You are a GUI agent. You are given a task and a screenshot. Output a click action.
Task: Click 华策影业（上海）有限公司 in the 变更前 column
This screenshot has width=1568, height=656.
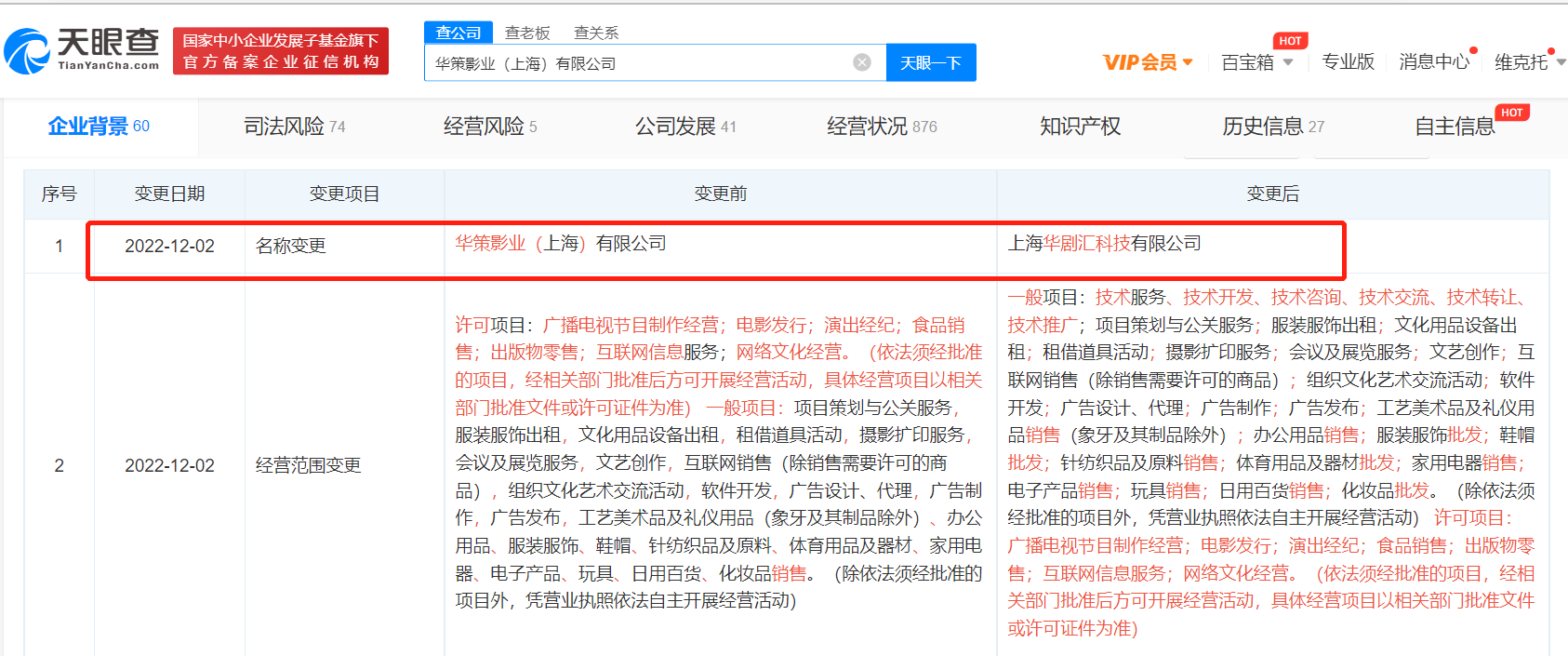coord(561,244)
